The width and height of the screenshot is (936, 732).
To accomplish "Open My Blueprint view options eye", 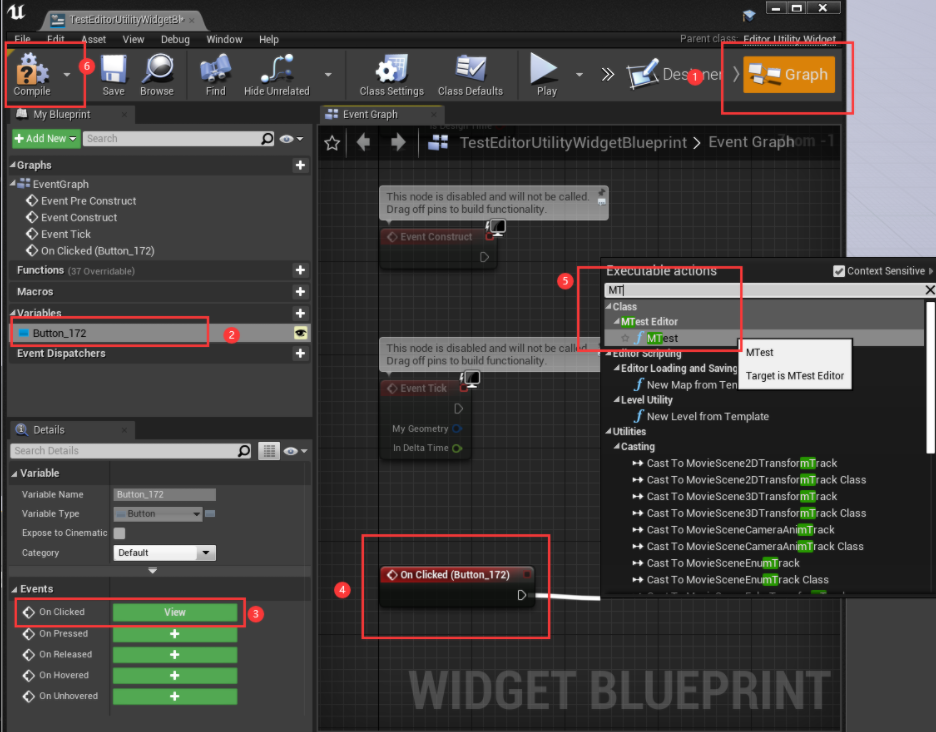I will click(291, 139).
